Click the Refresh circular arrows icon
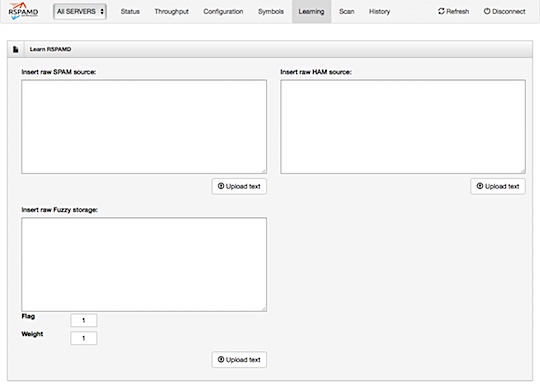 pyautogui.click(x=441, y=11)
